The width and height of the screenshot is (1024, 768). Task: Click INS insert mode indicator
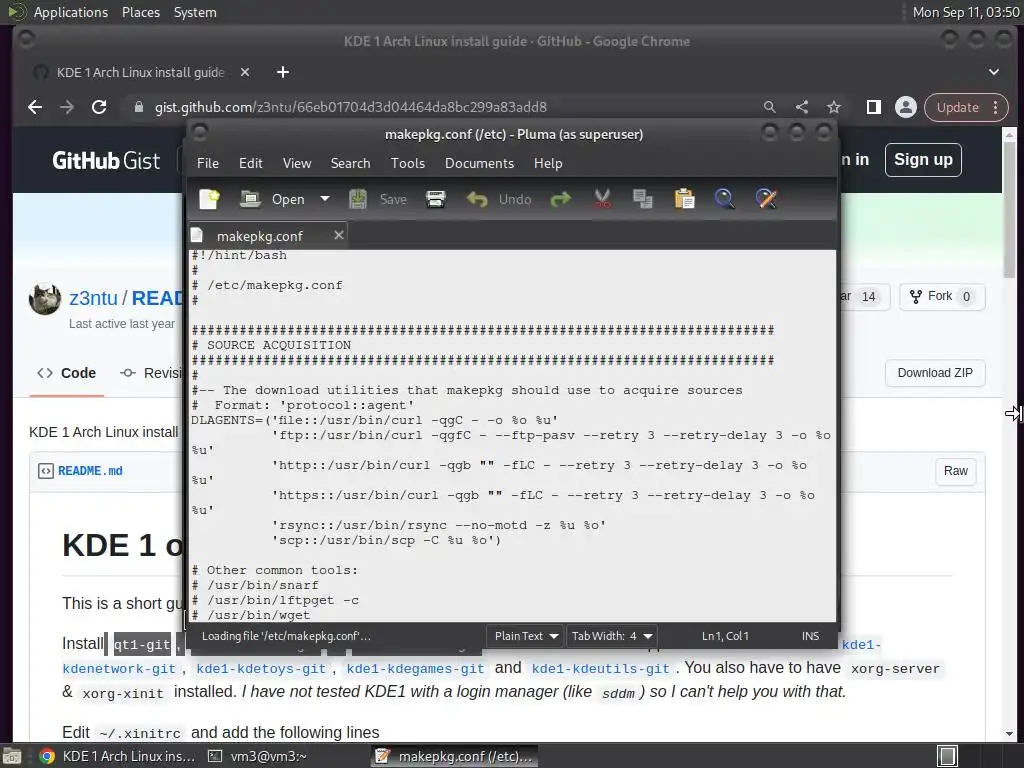810,635
